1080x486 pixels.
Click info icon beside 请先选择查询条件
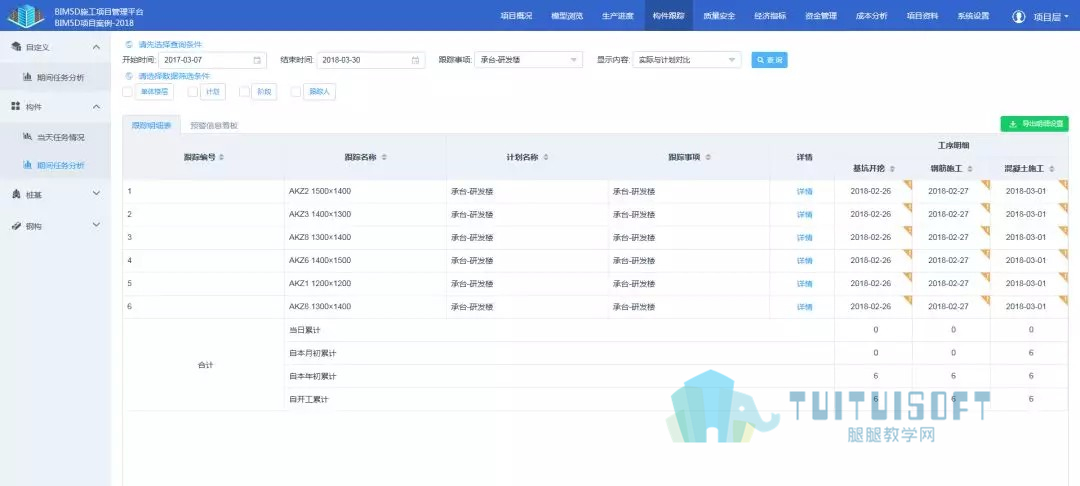[x=129, y=44]
